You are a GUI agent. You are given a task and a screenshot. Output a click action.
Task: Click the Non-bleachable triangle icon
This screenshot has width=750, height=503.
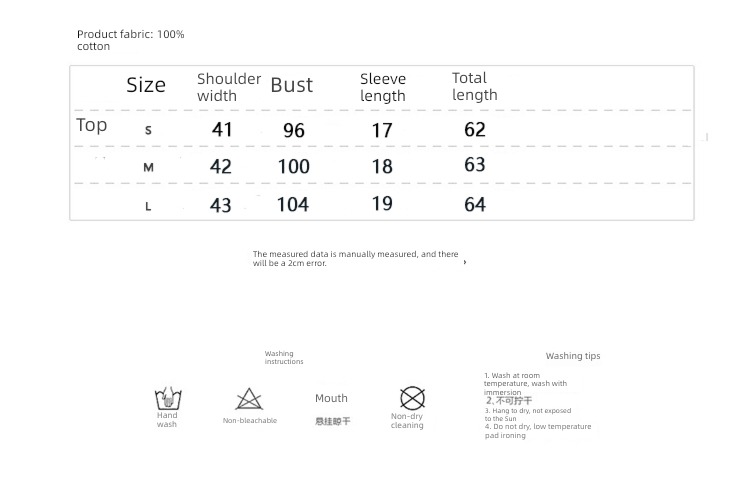click(249, 399)
